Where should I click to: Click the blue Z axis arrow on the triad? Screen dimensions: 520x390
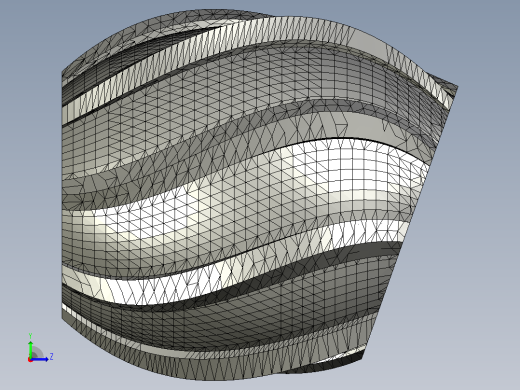pos(40,359)
